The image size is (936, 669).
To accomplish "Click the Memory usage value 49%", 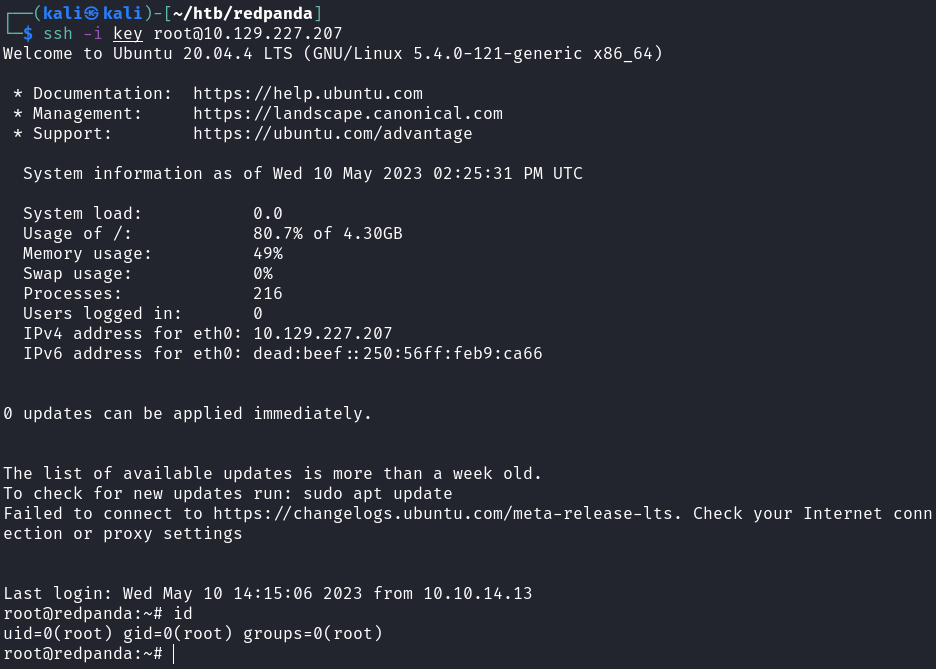I will [x=268, y=254].
